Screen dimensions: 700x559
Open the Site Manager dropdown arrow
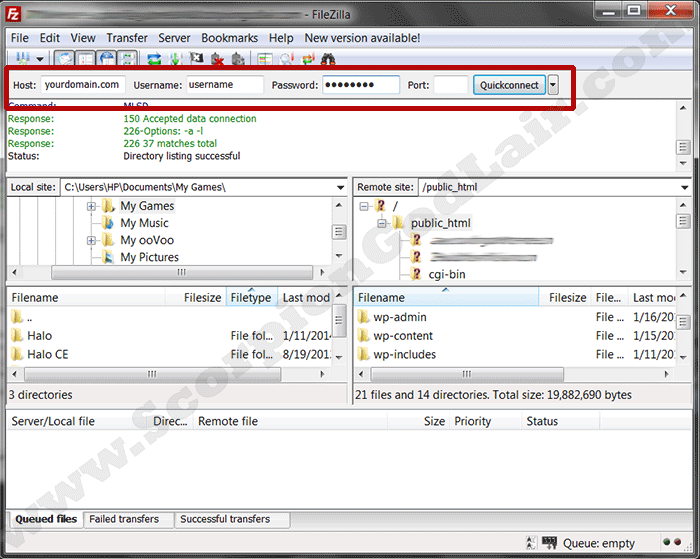click(x=40, y=58)
